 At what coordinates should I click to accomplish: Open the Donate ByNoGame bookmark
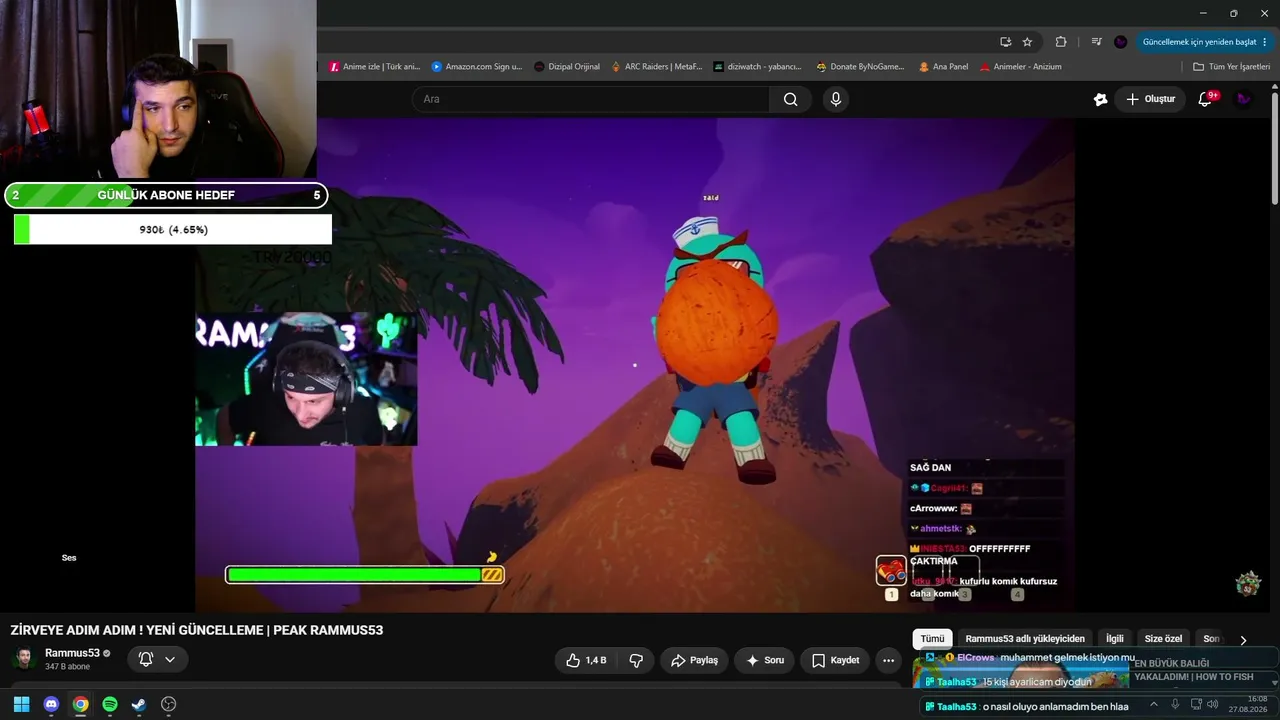pyautogui.click(x=860, y=67)
